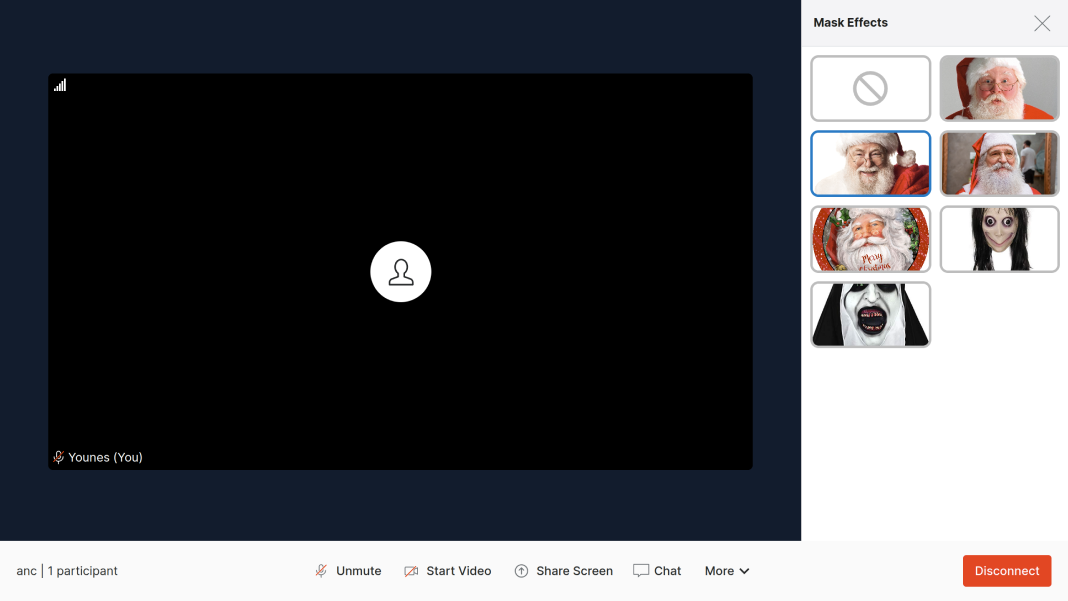This screenshot has height=601, width=1068.
Task: Click the muted microphone icon beside Younes
Action: pyautogui.click(x=59, y=457)
